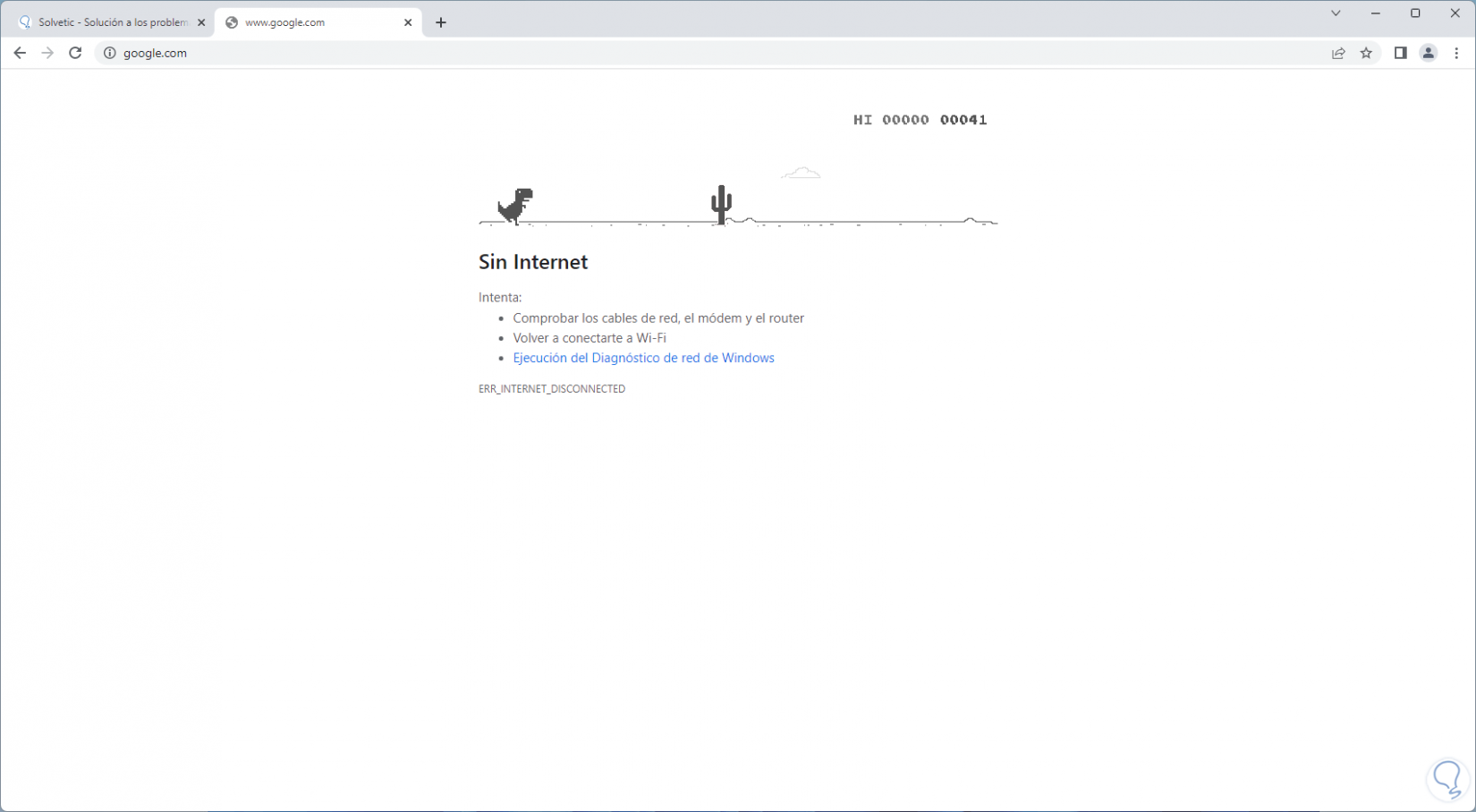
Task: View site information icon in address bar
Action: click(x=110, y=53)
